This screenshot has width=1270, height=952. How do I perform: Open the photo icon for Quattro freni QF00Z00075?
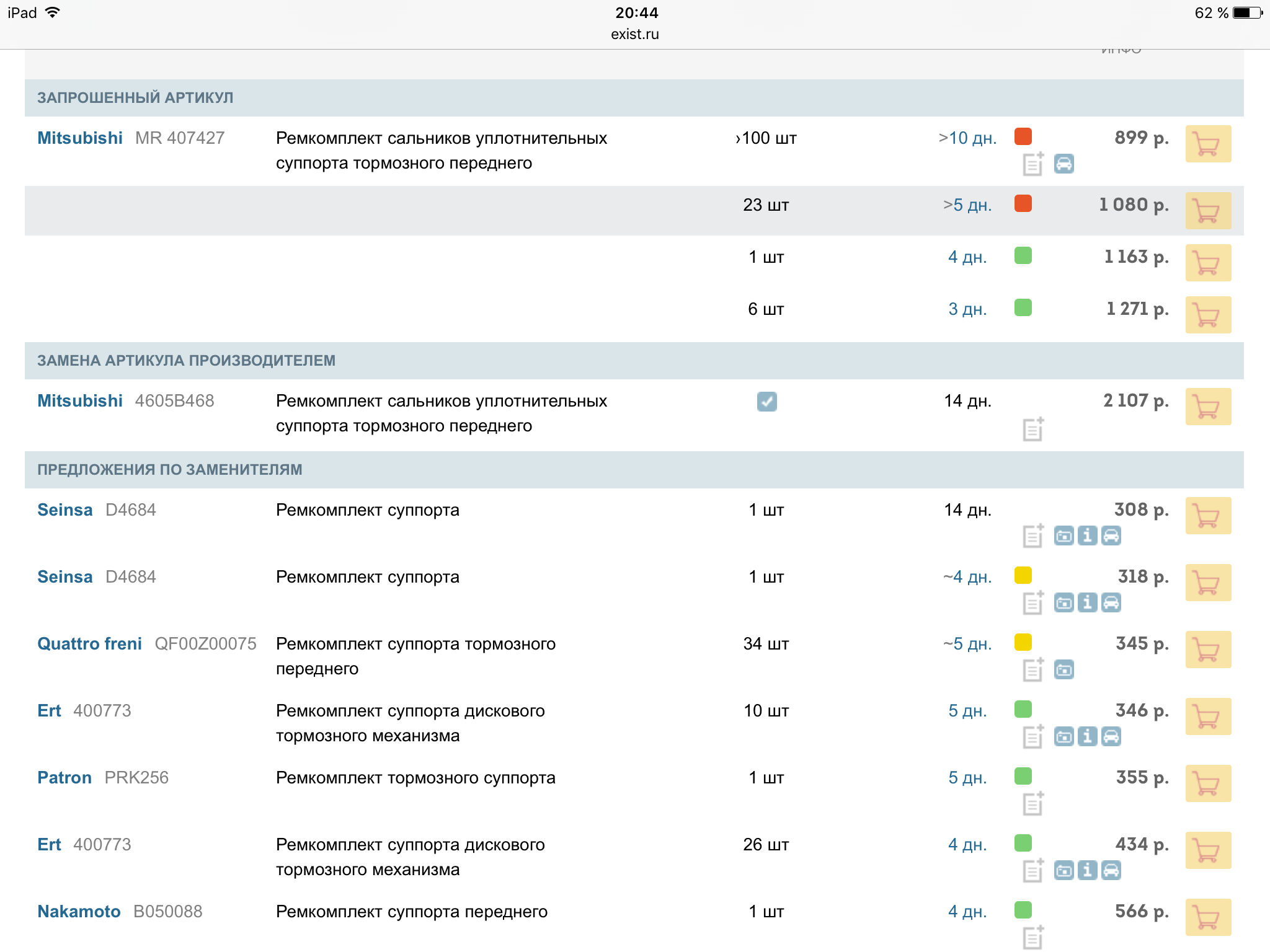pyautogui.click(x=1064, y=669)
